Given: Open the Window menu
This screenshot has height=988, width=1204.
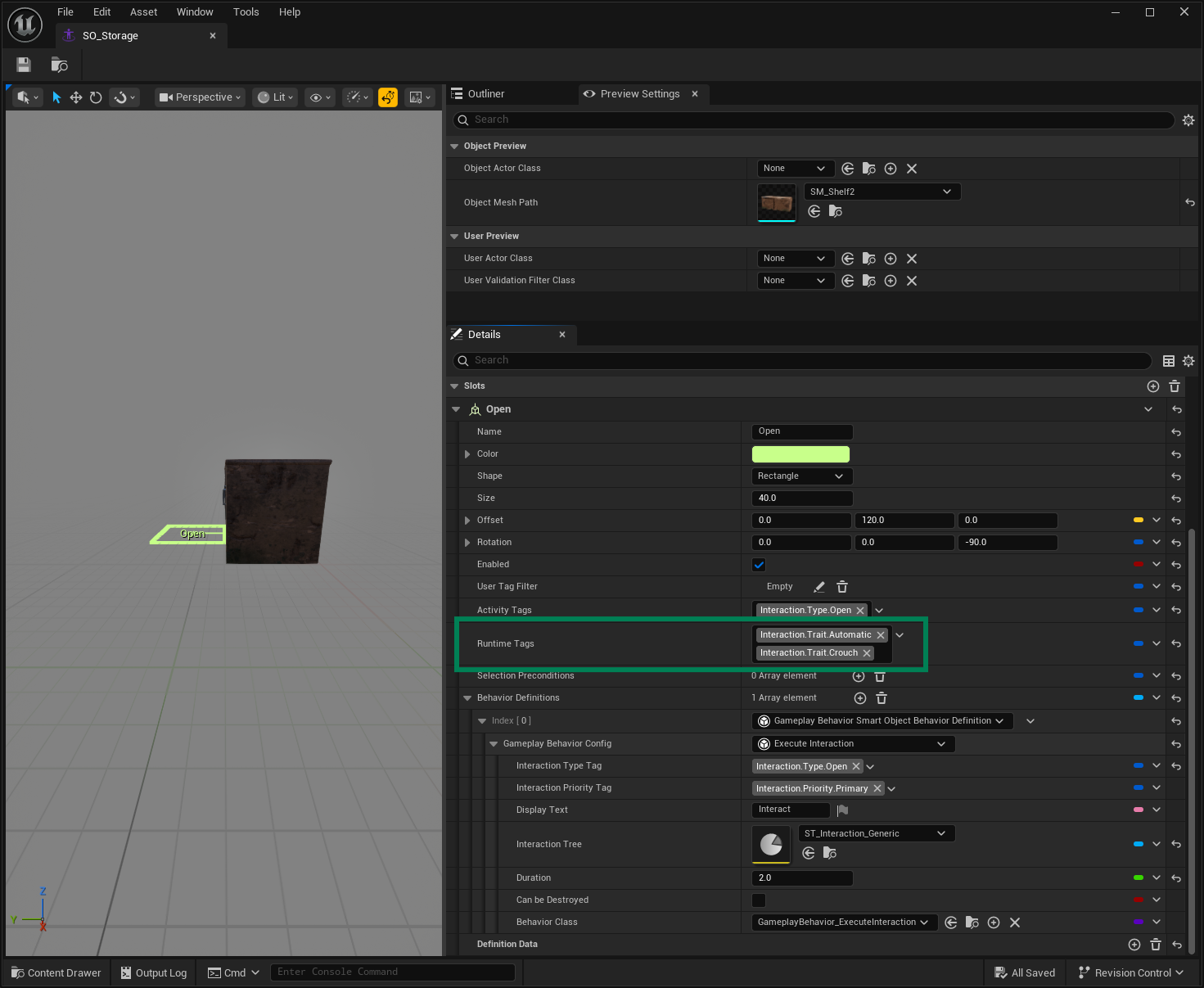Looking at the screenshot, I should click(x=195, y=11).
